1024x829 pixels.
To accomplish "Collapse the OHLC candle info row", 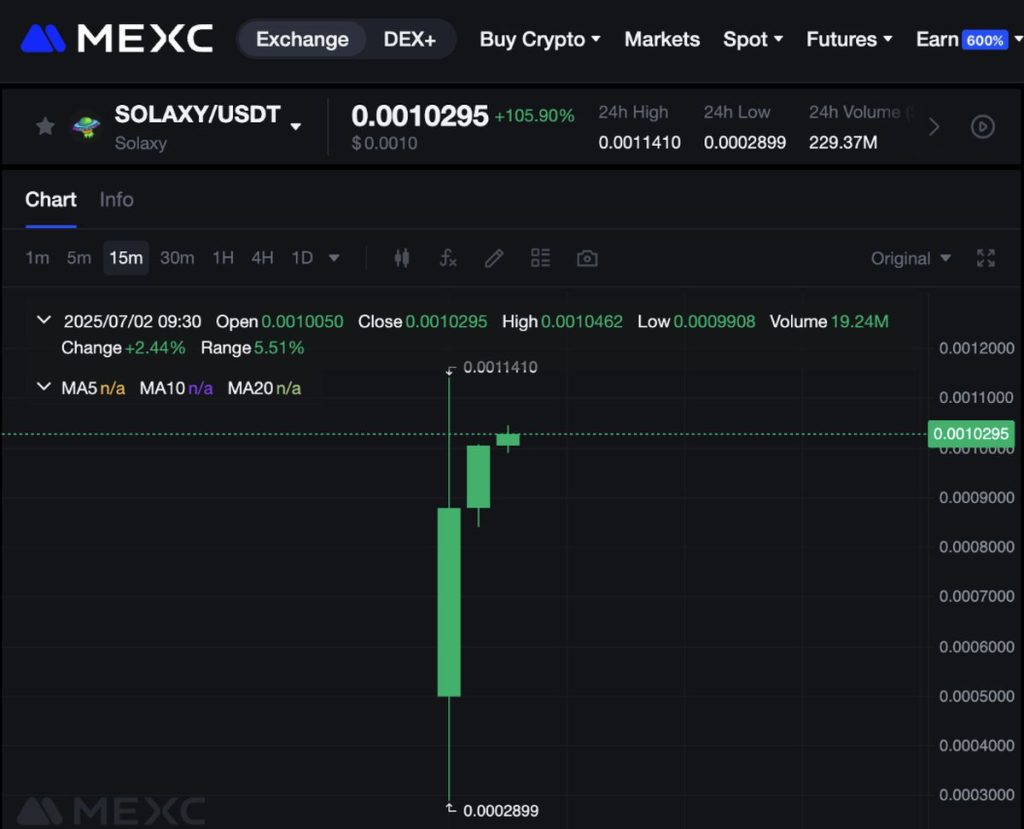I will coord(43,321).
